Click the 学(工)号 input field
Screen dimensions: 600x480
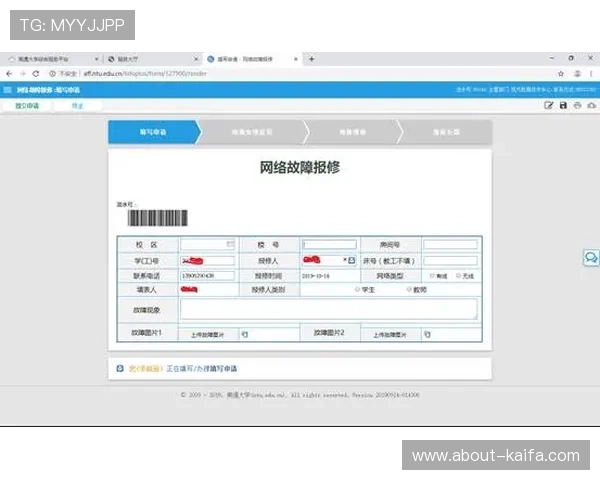click(x=207, y=261)
